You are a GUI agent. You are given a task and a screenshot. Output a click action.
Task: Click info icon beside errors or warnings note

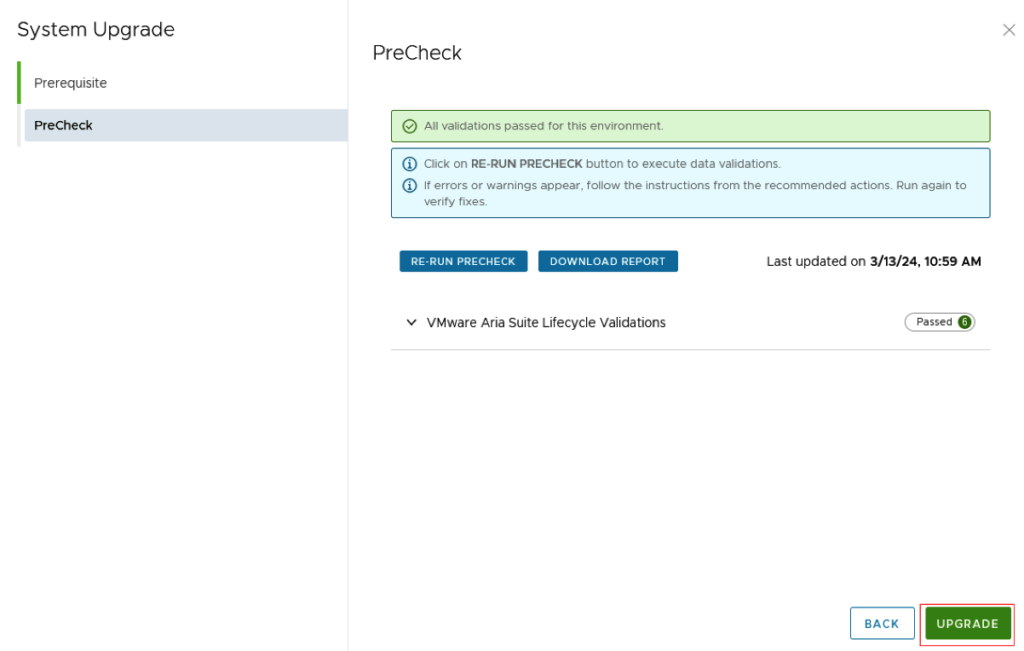click(x=408, y=185)
